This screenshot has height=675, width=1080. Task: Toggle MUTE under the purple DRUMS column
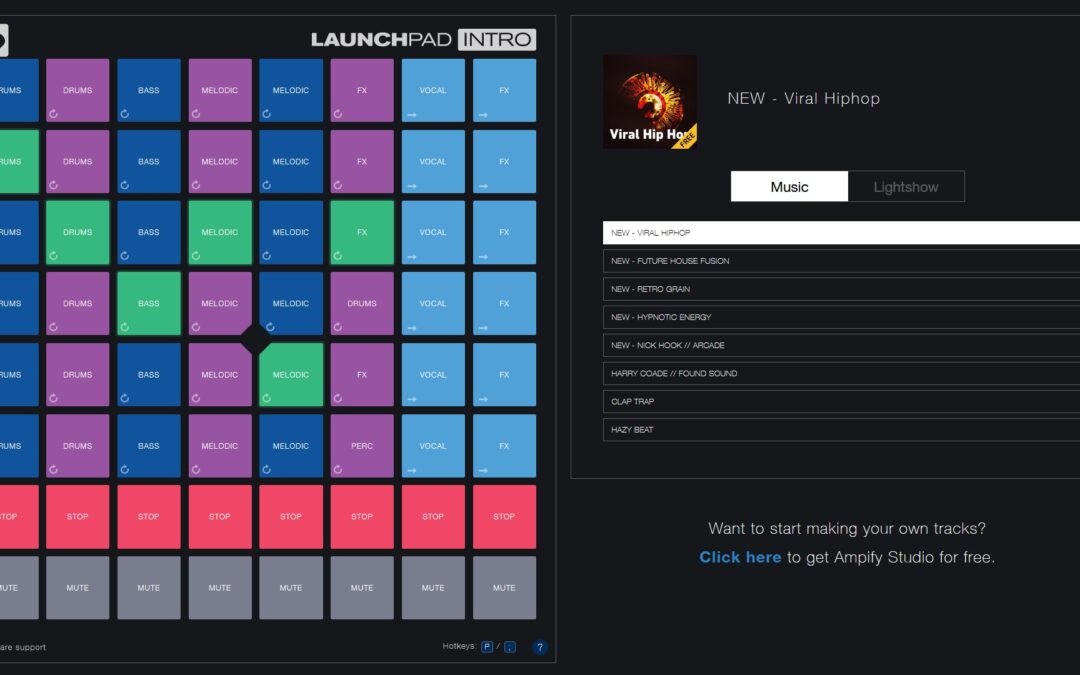point(78,588)
